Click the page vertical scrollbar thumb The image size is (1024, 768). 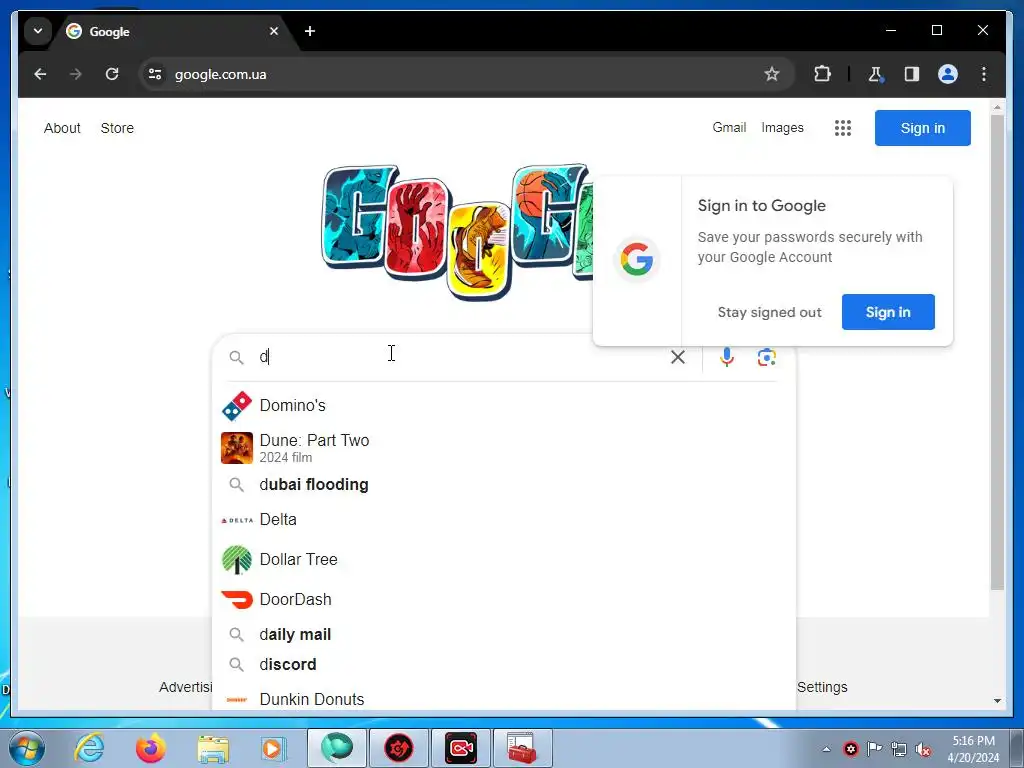997,353
